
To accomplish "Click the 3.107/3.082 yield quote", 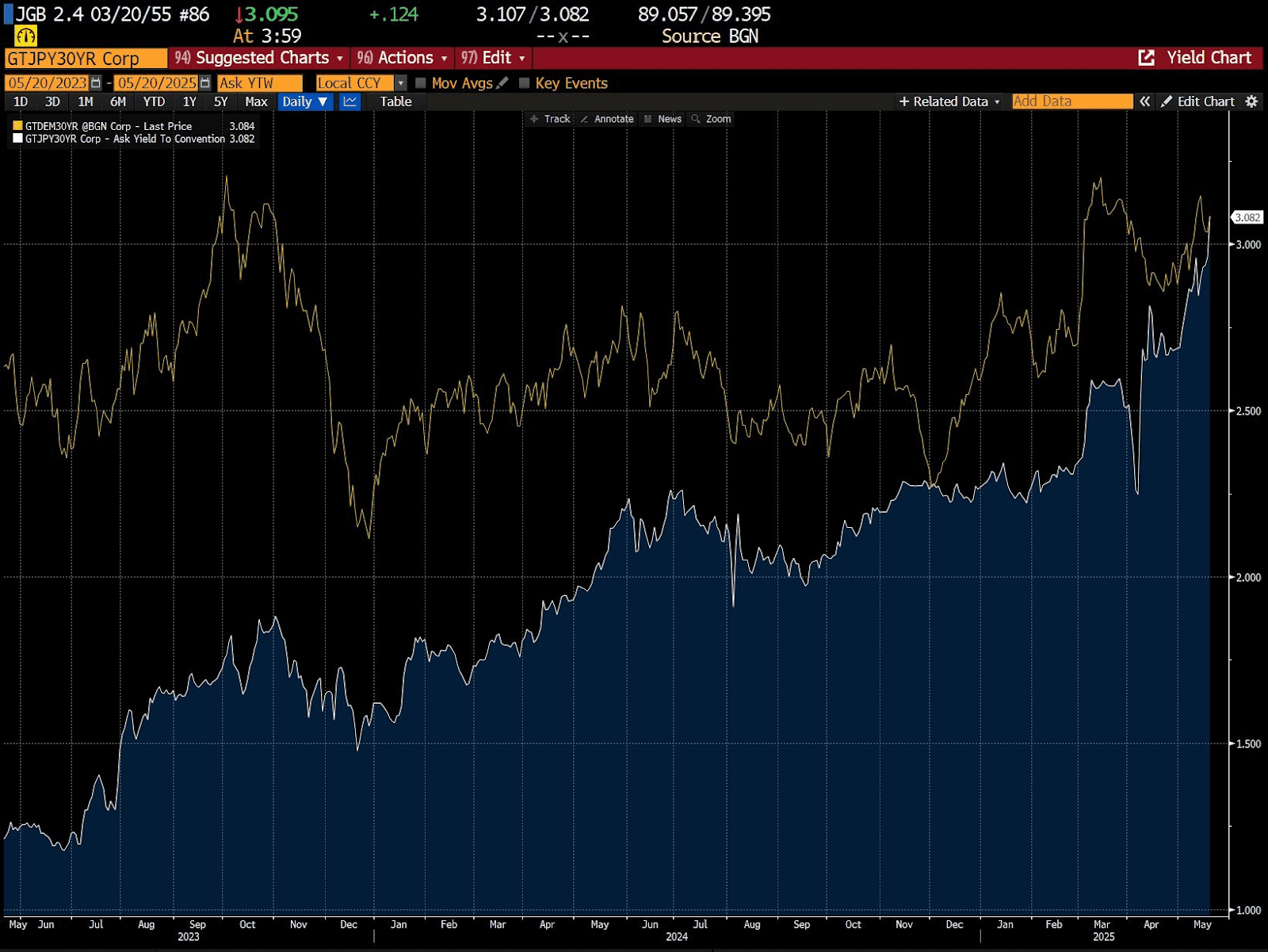I will pyautogui.click(x=533, y=14).
